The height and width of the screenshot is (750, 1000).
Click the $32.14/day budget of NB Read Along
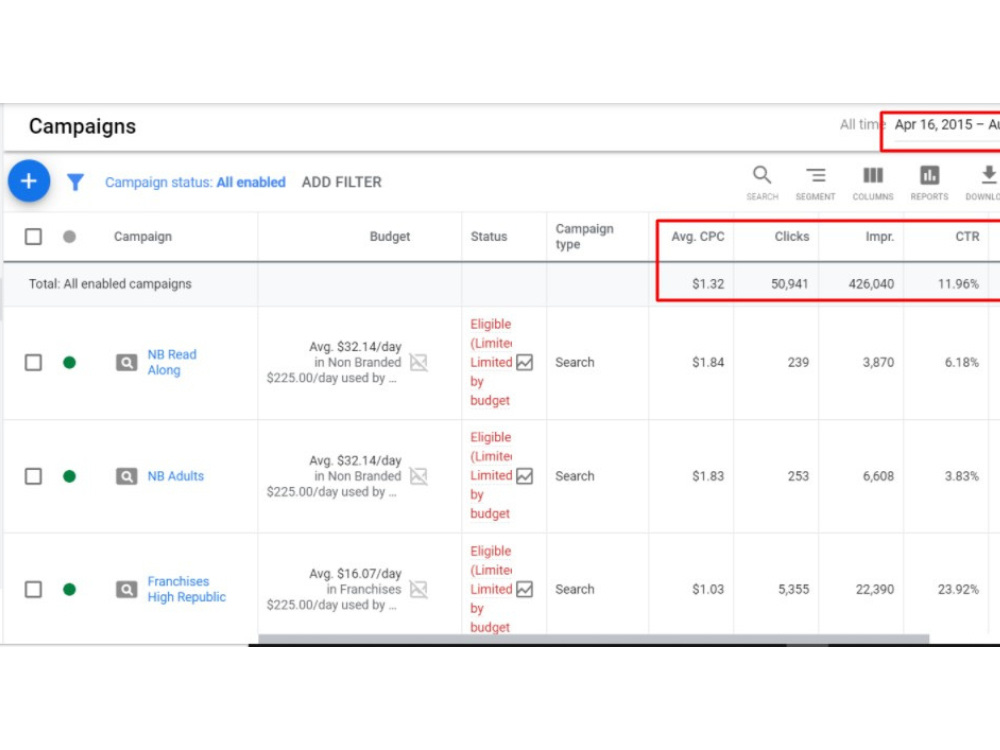coord(355,347)
